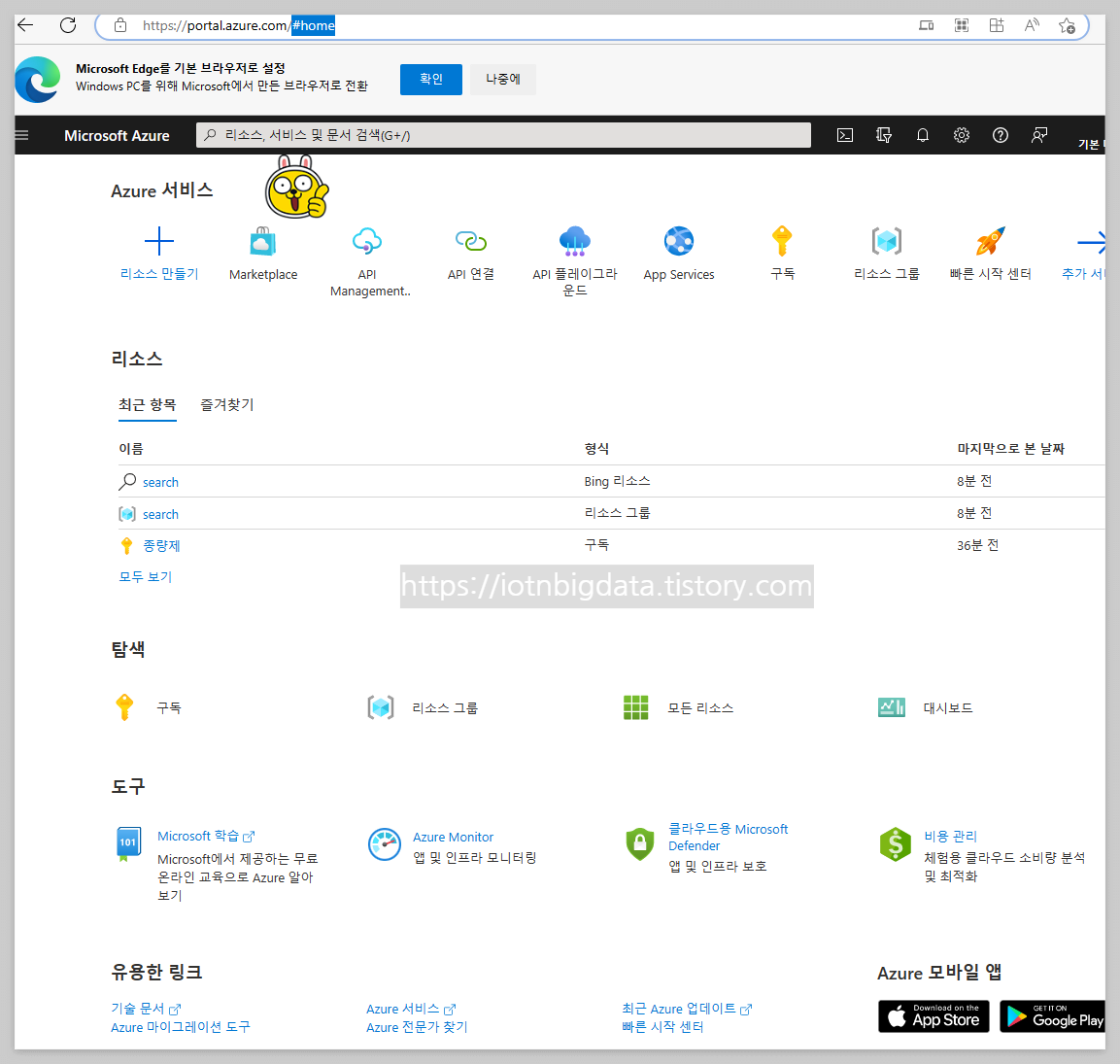Screen dimensions: 1120x1064
Task: Click the Create a resource plus icon
Action: tap(158, 241)
